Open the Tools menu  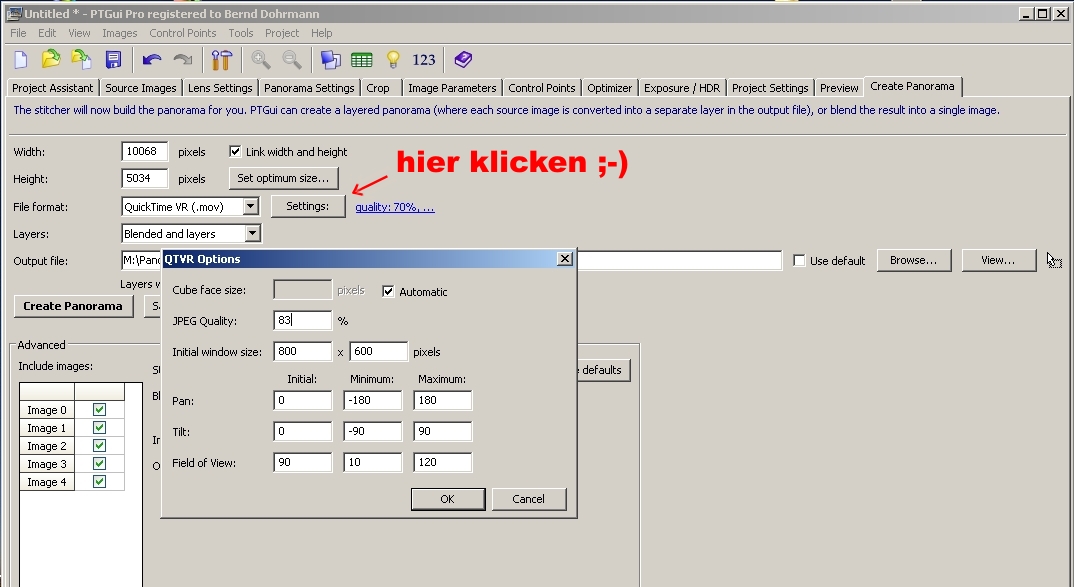240,33
